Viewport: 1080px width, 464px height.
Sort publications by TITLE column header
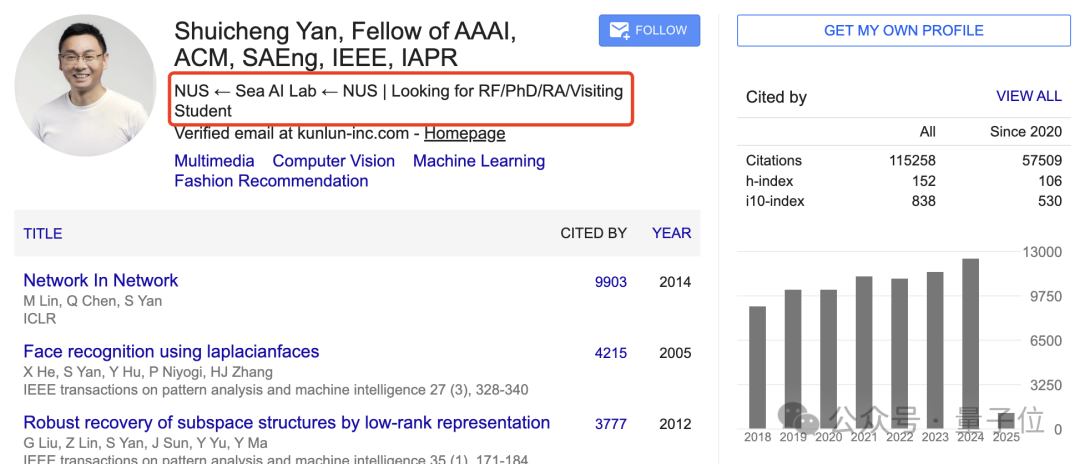43,233
